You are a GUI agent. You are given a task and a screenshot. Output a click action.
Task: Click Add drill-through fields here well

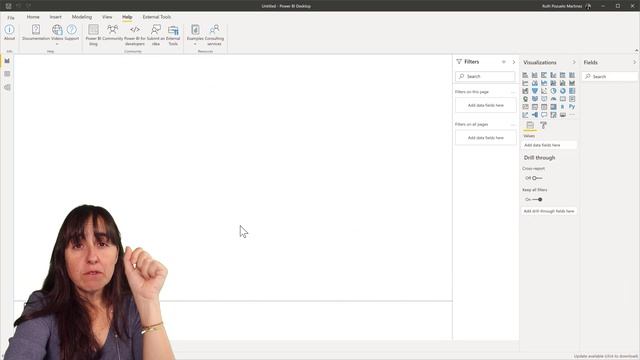(549, 211)
